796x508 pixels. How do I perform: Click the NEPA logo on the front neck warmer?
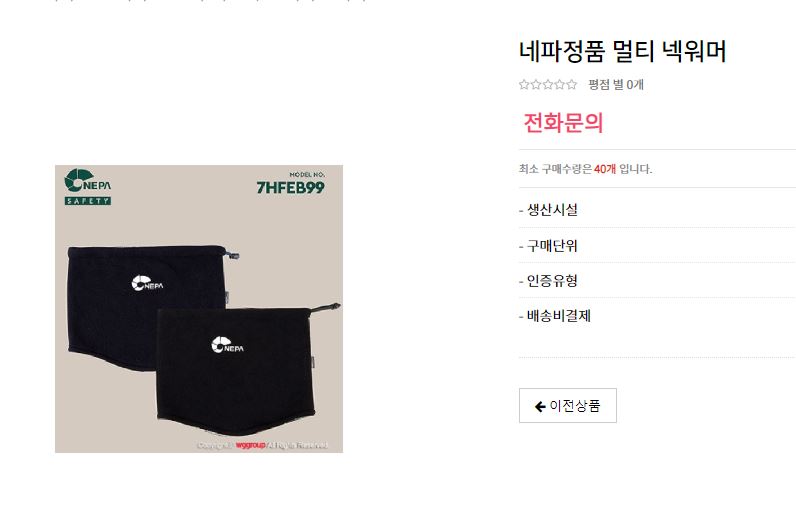pos(227,345)
